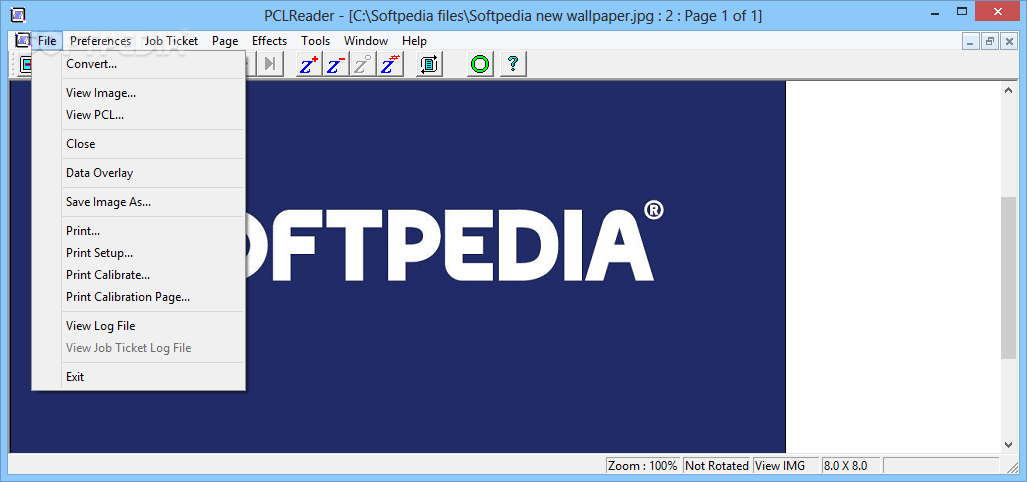Viewport: 1027px width, 482px height.
Task: Open the Page menu
Action: [225, 41]
